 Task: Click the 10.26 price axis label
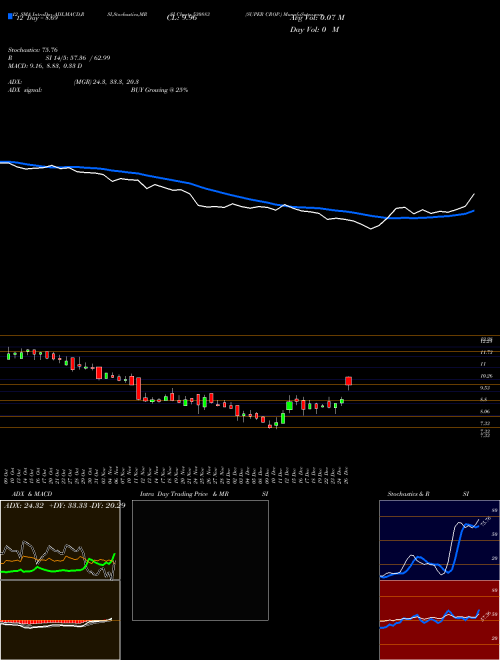486,376
